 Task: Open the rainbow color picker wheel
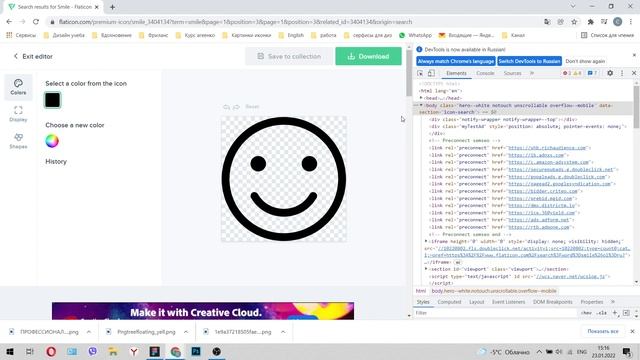(52, 141)
